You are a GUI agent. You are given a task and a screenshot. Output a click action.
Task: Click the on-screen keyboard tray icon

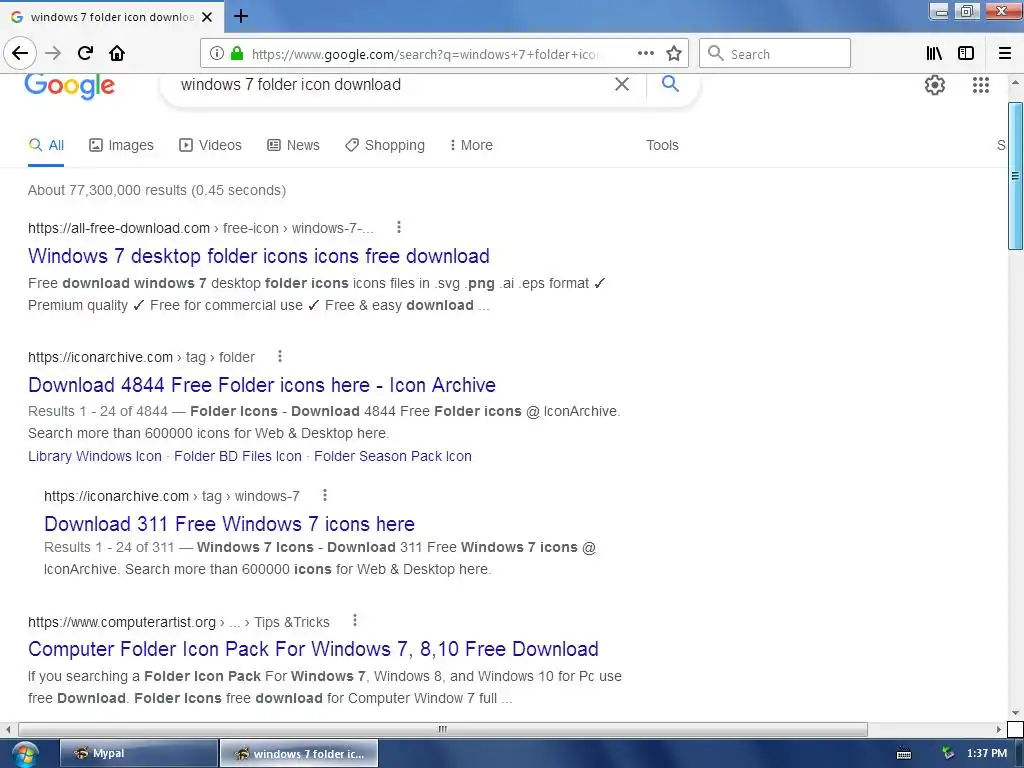tap(904, 754)
